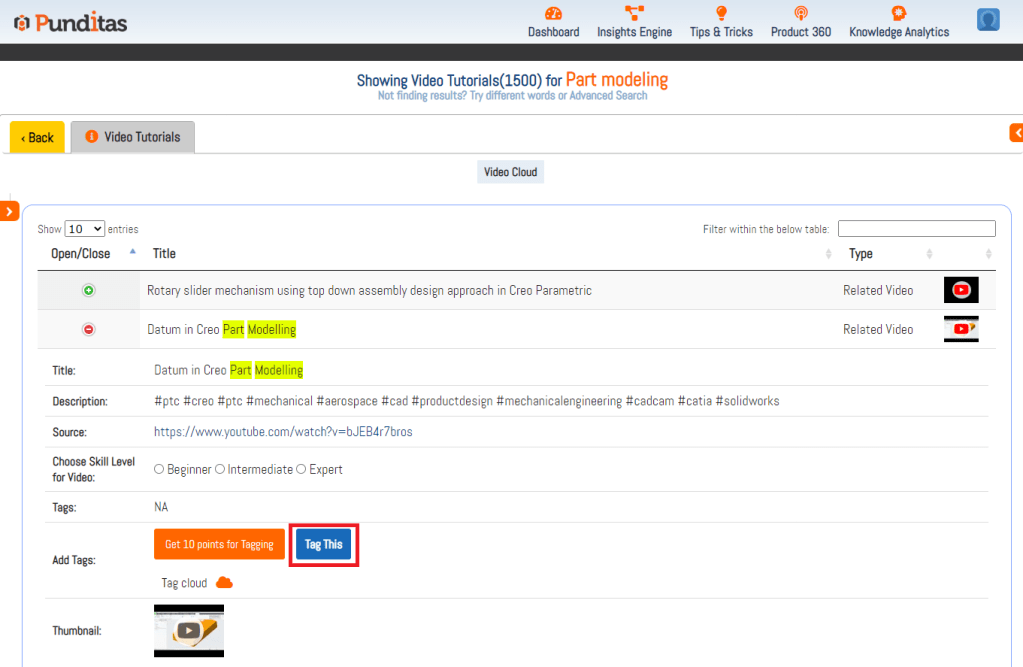Open the YouTube source link
This screenshot has width=1023, height=667.
pyautogui.click(x=283, y=432)
